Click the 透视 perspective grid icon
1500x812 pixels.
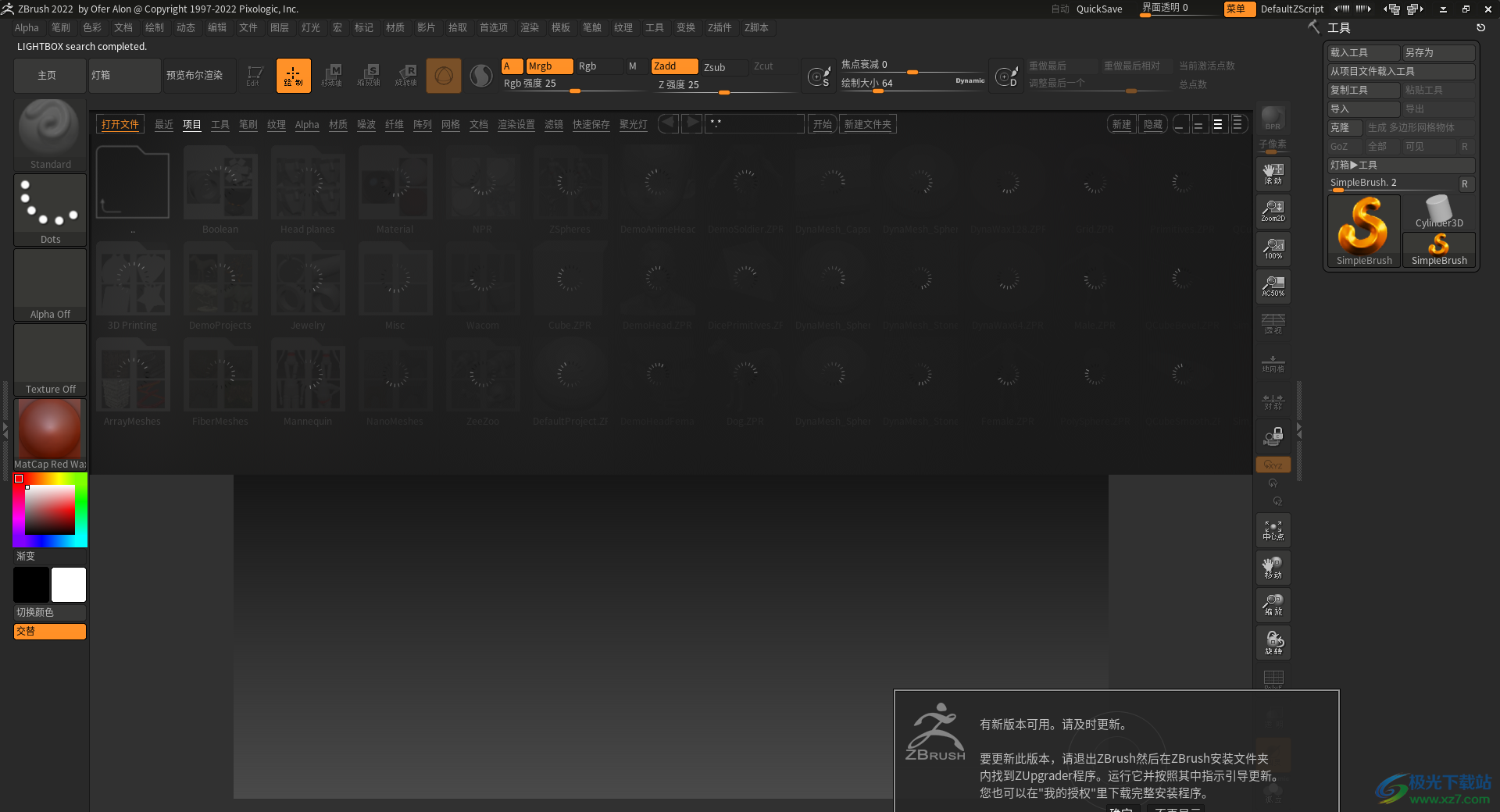coord(1273,324)
